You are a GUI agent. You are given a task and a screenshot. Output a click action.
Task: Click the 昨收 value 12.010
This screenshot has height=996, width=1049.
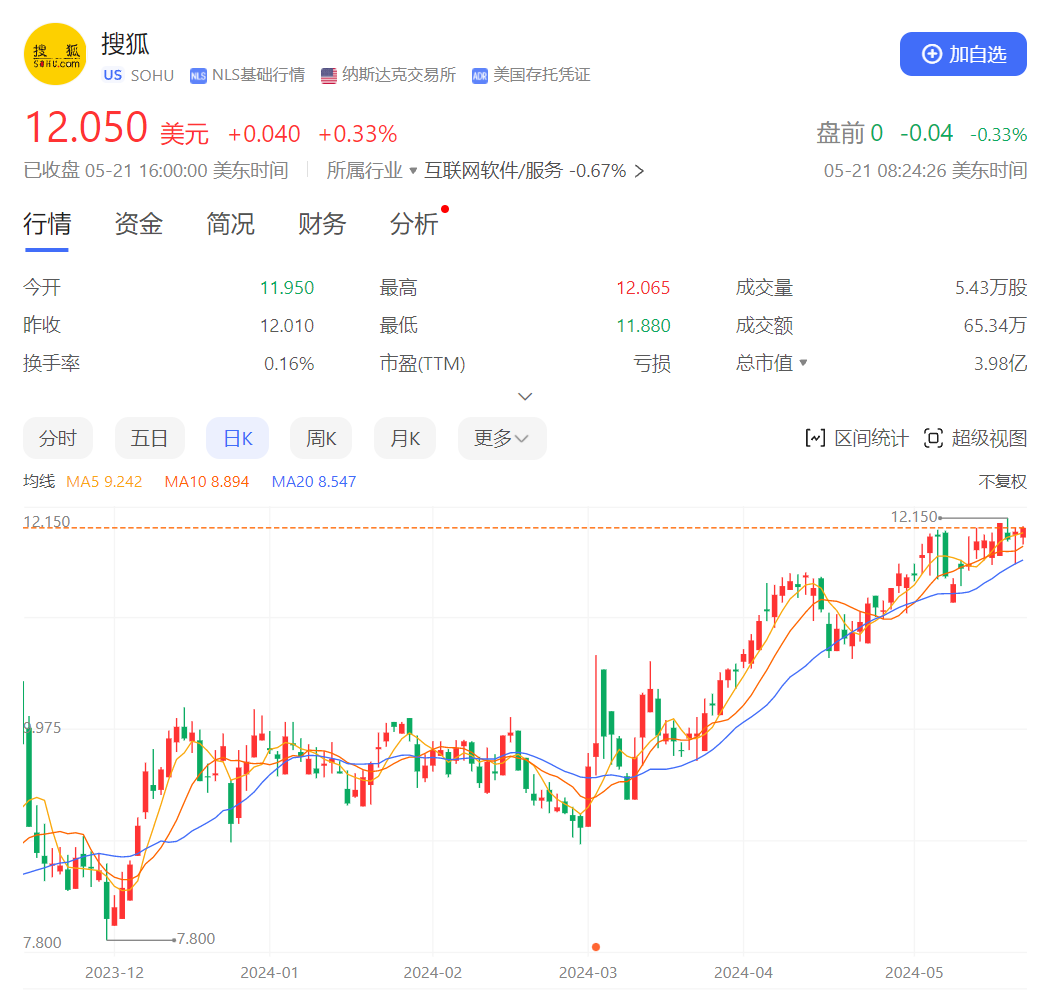286,326
